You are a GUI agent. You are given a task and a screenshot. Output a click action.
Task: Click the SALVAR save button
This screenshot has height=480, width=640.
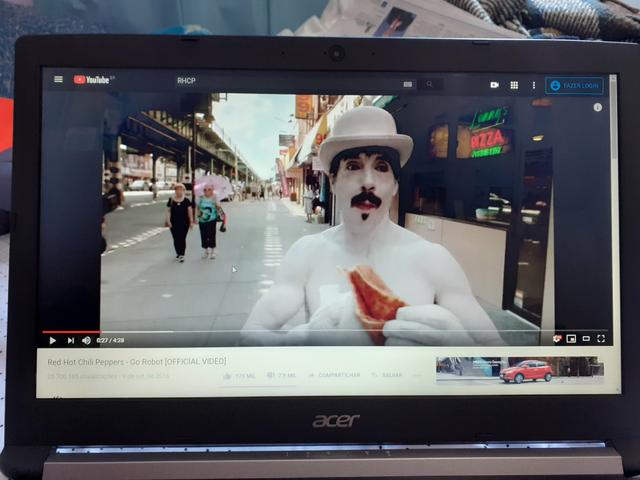click(x=387, y=375)
